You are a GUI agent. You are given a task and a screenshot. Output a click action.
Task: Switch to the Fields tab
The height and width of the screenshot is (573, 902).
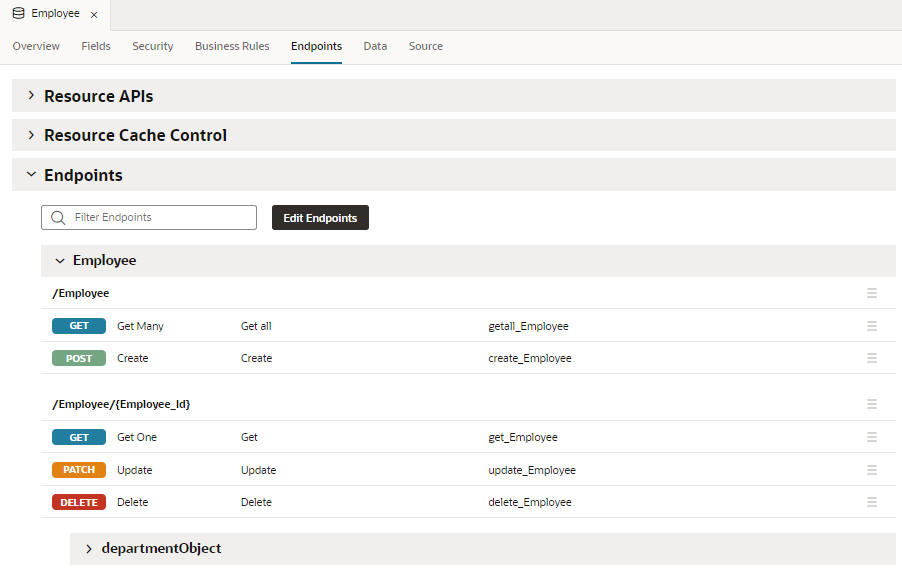click(x=95, y=46)
